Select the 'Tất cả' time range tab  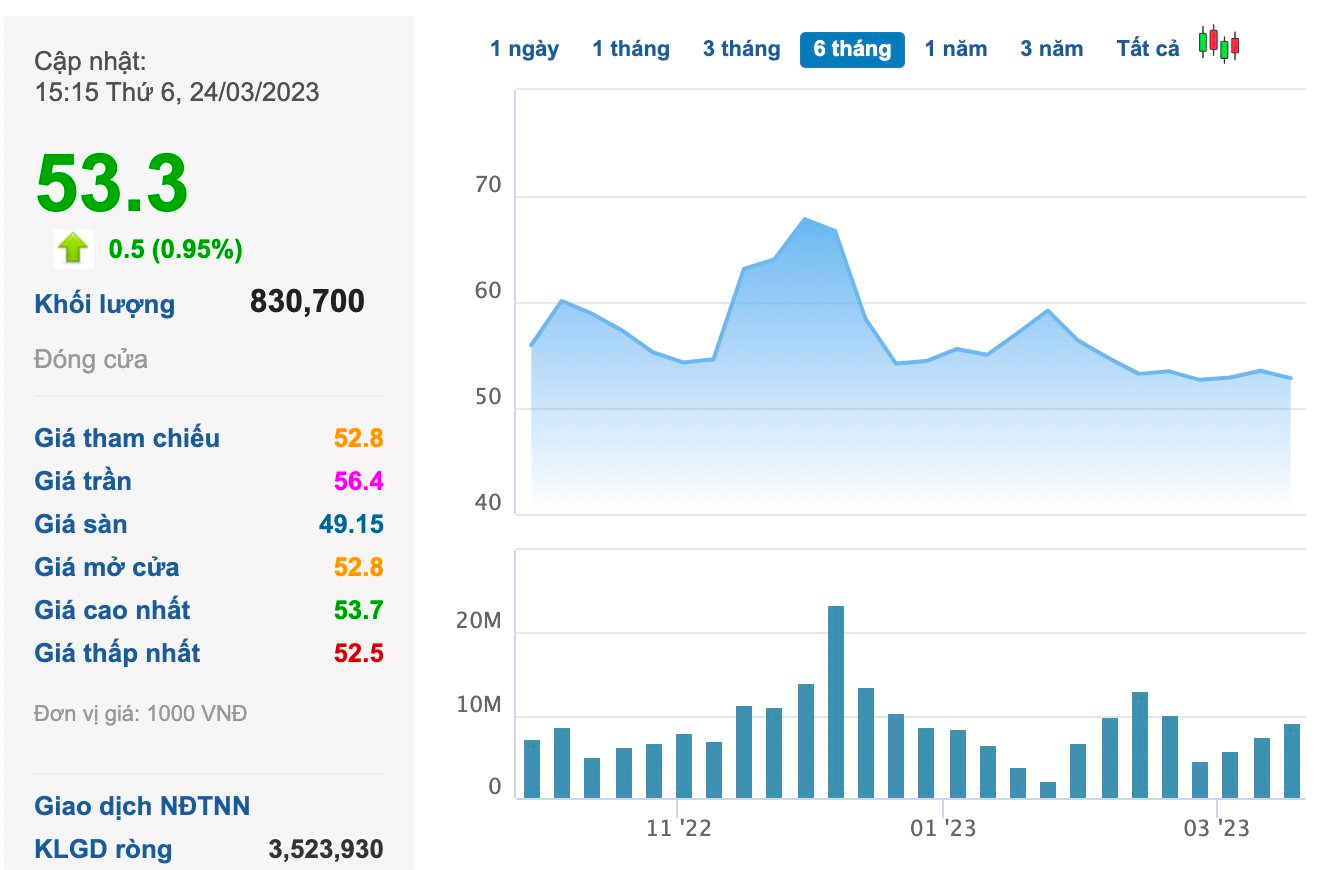tap(1148, 49)
